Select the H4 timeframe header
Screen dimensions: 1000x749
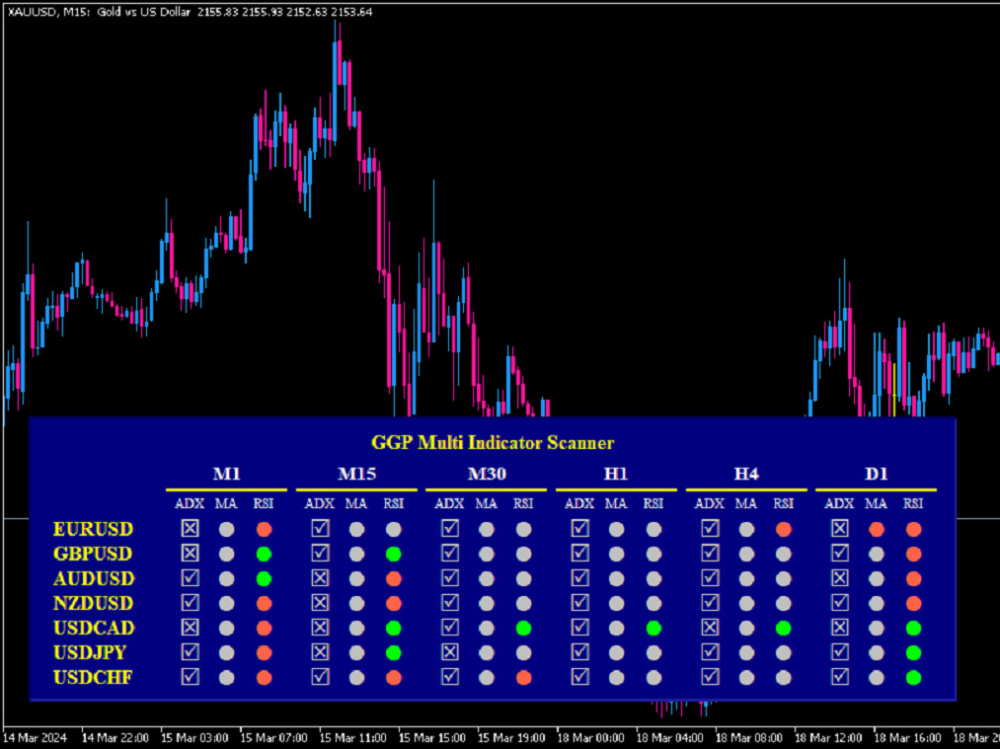coord(746,474)
